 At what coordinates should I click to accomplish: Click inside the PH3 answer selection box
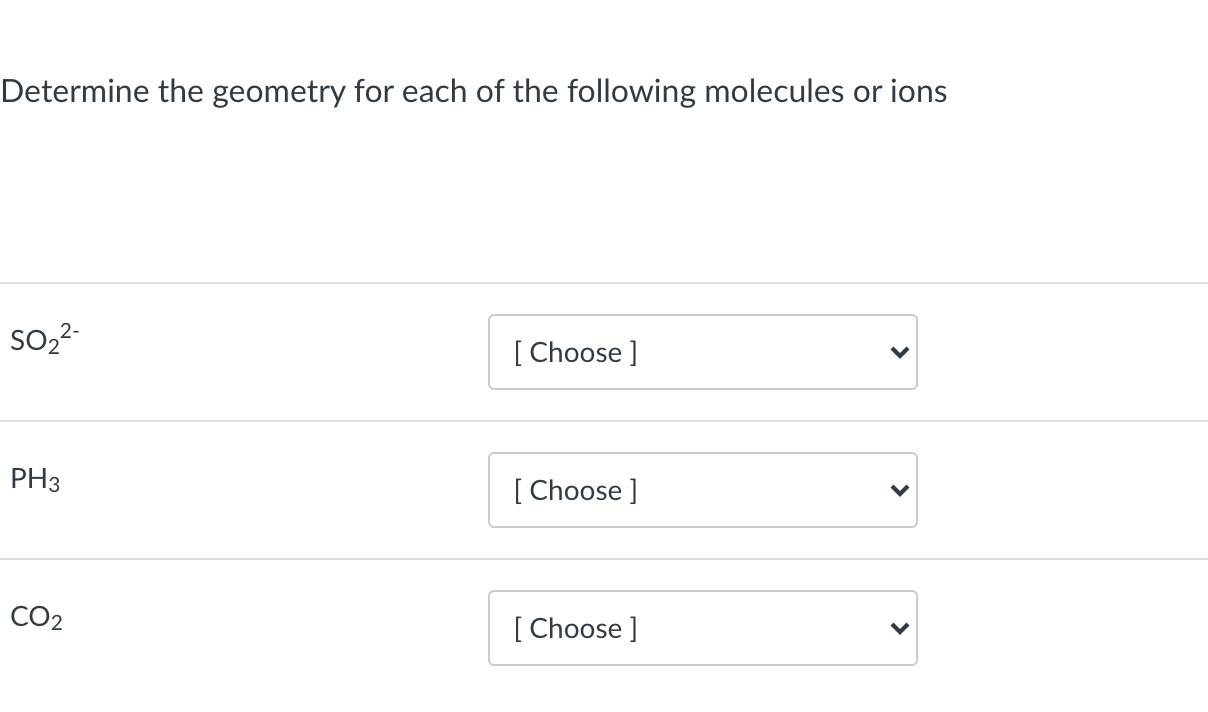tap(700, 490)
